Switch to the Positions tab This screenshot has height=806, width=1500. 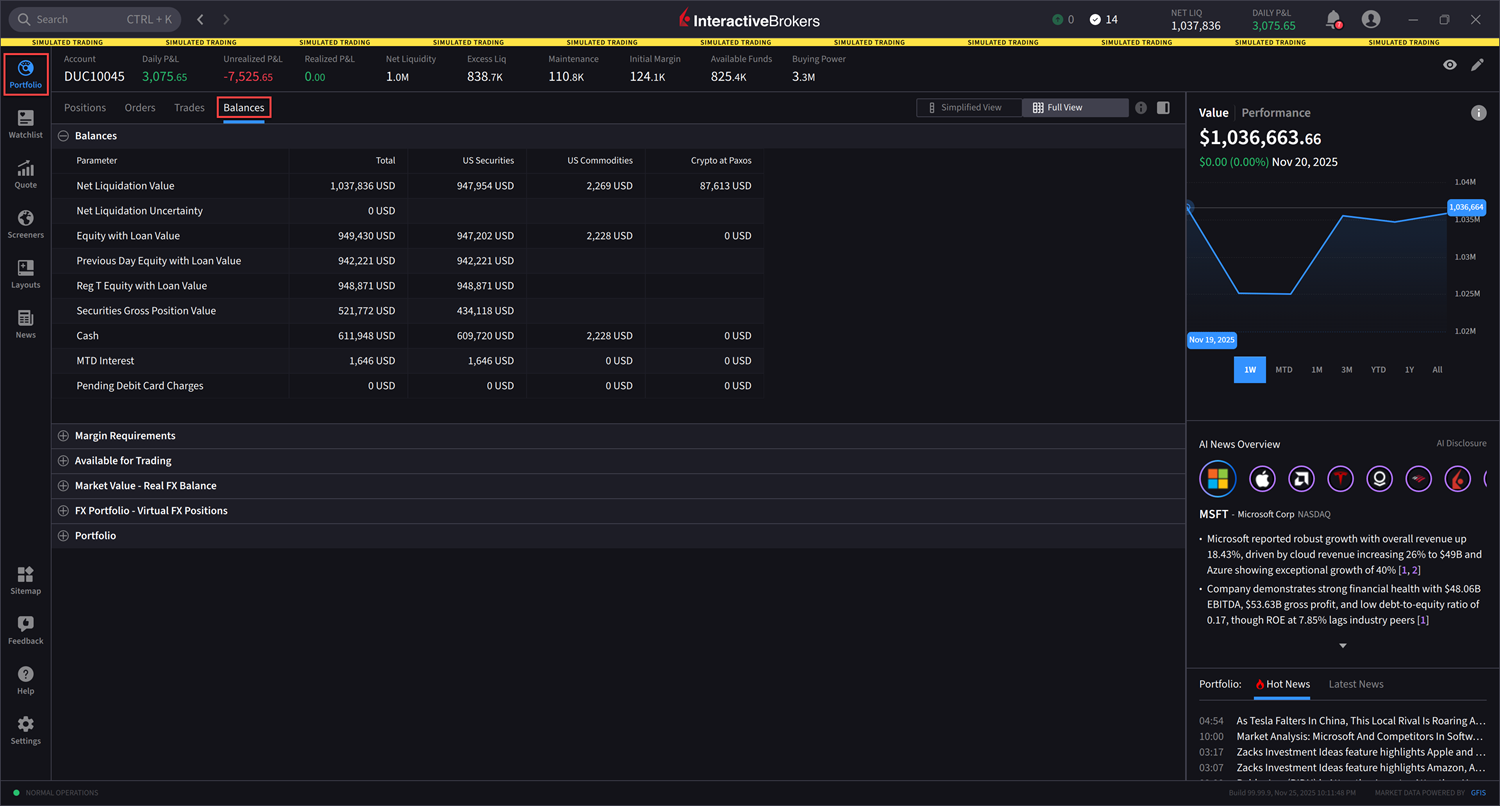point(85,108)
